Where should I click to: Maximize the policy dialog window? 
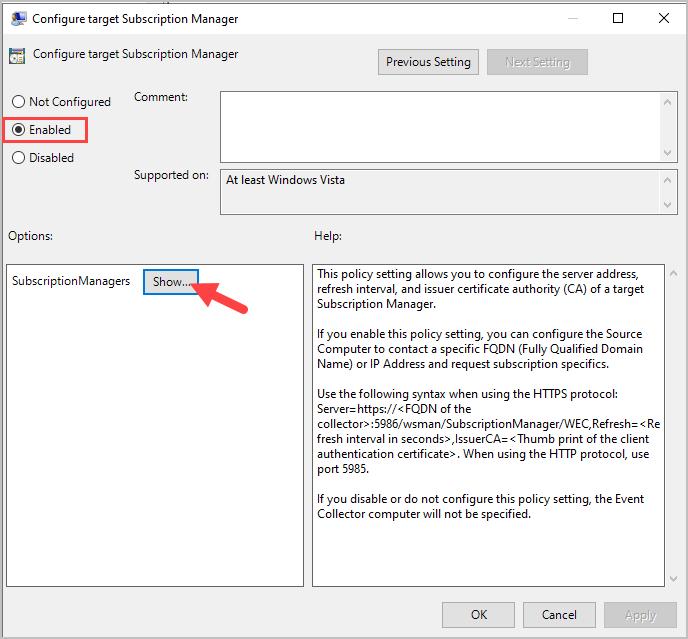(x=618, y=18)
